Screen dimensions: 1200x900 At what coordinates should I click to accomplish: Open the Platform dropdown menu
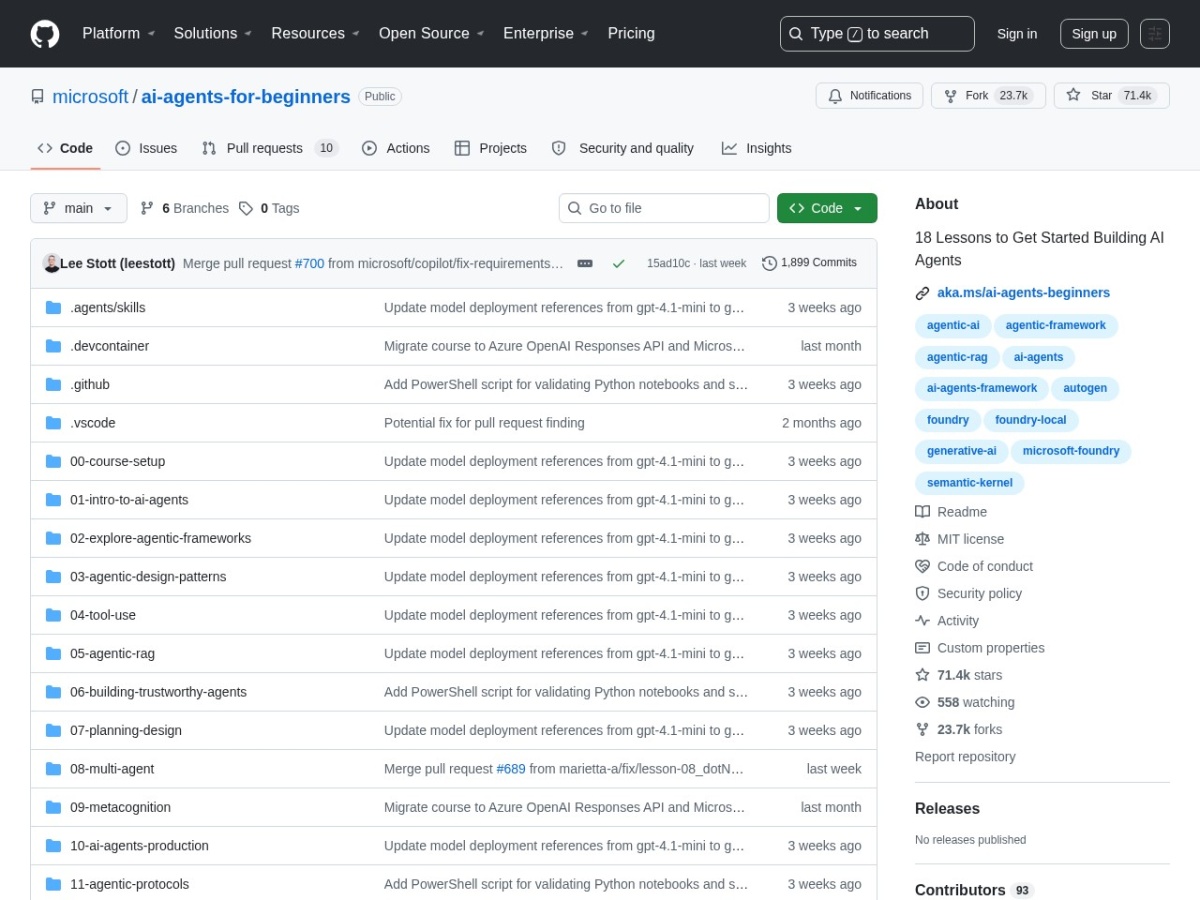pos(118,33)
